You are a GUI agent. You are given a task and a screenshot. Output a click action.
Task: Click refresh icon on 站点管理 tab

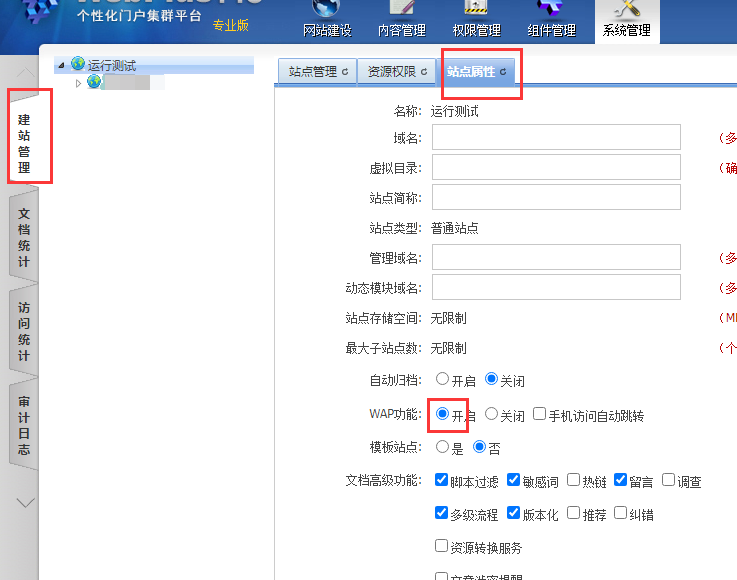point(345,72)
